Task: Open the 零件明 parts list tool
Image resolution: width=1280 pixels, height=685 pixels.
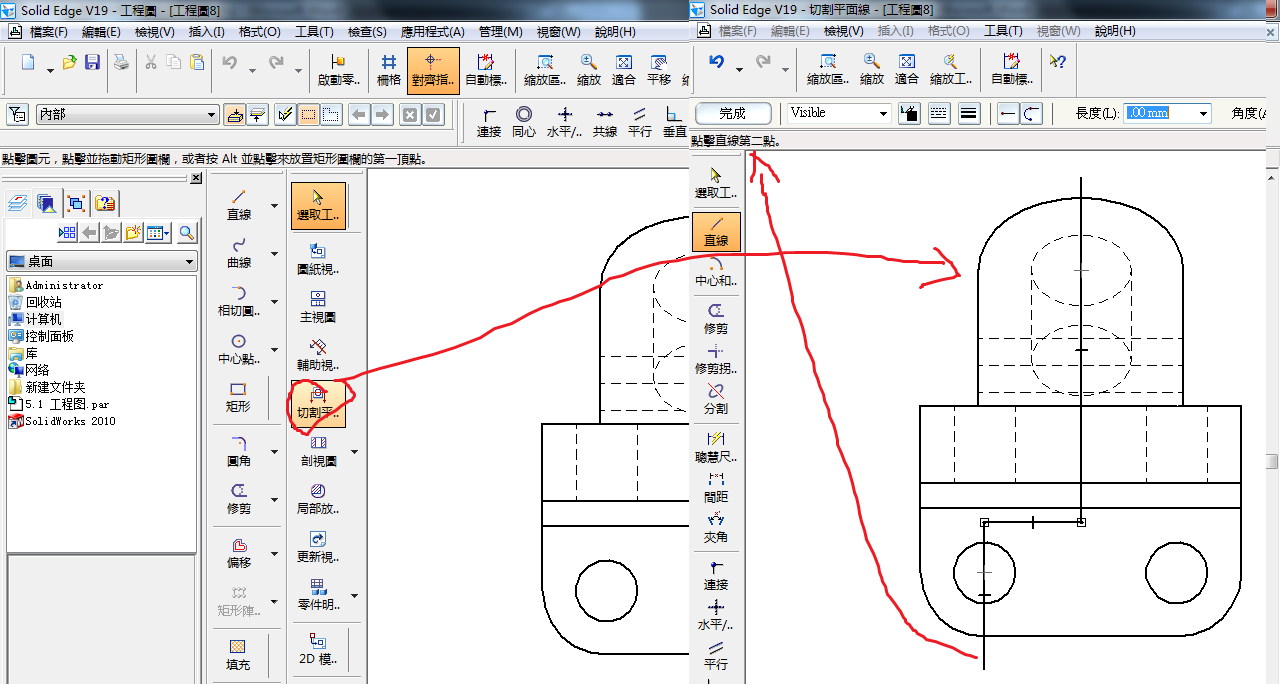Action: [x=318, y=595]
